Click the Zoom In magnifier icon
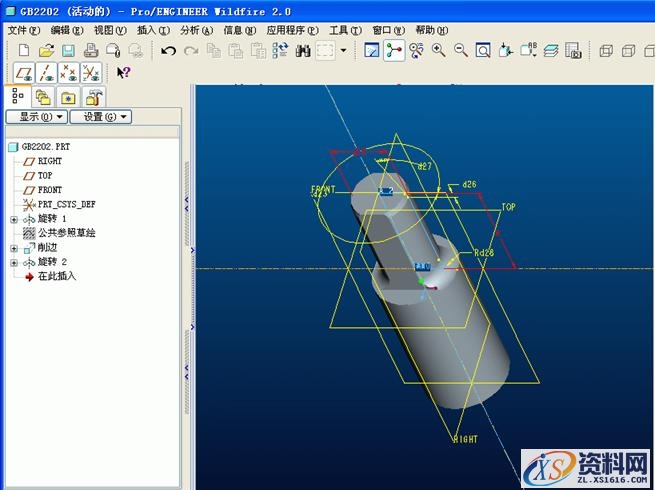This screenshot has width=655, height=490. pos(438,50)
